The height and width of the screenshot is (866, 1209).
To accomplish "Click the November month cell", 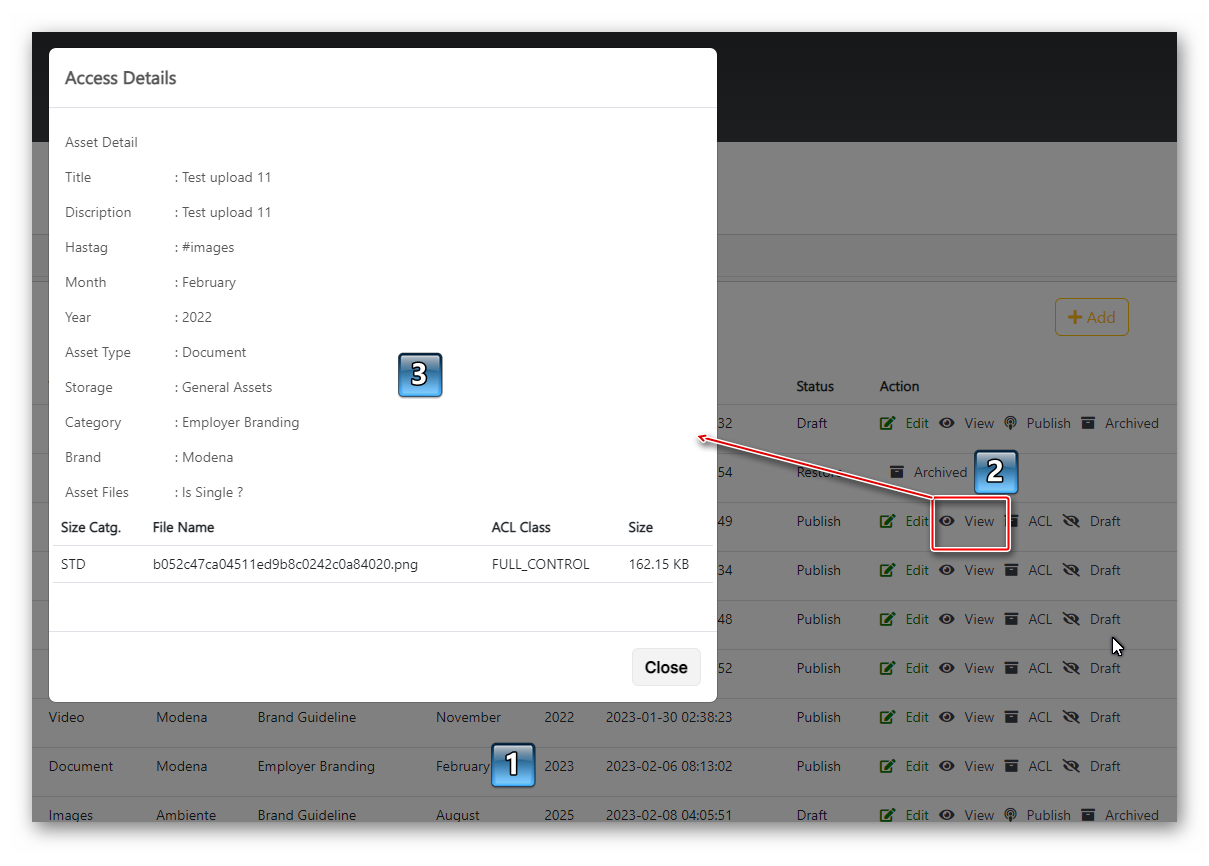I will [x=468, y=717].
